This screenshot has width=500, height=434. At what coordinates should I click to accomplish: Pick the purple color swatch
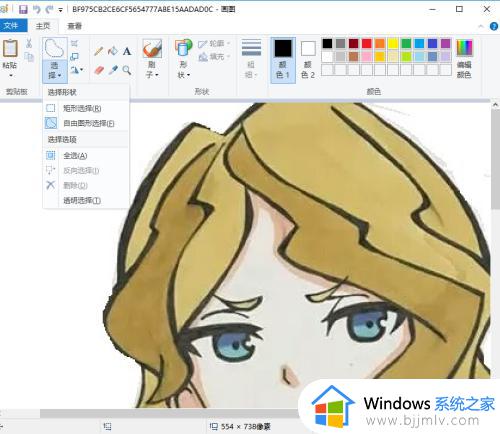[446, 43]
